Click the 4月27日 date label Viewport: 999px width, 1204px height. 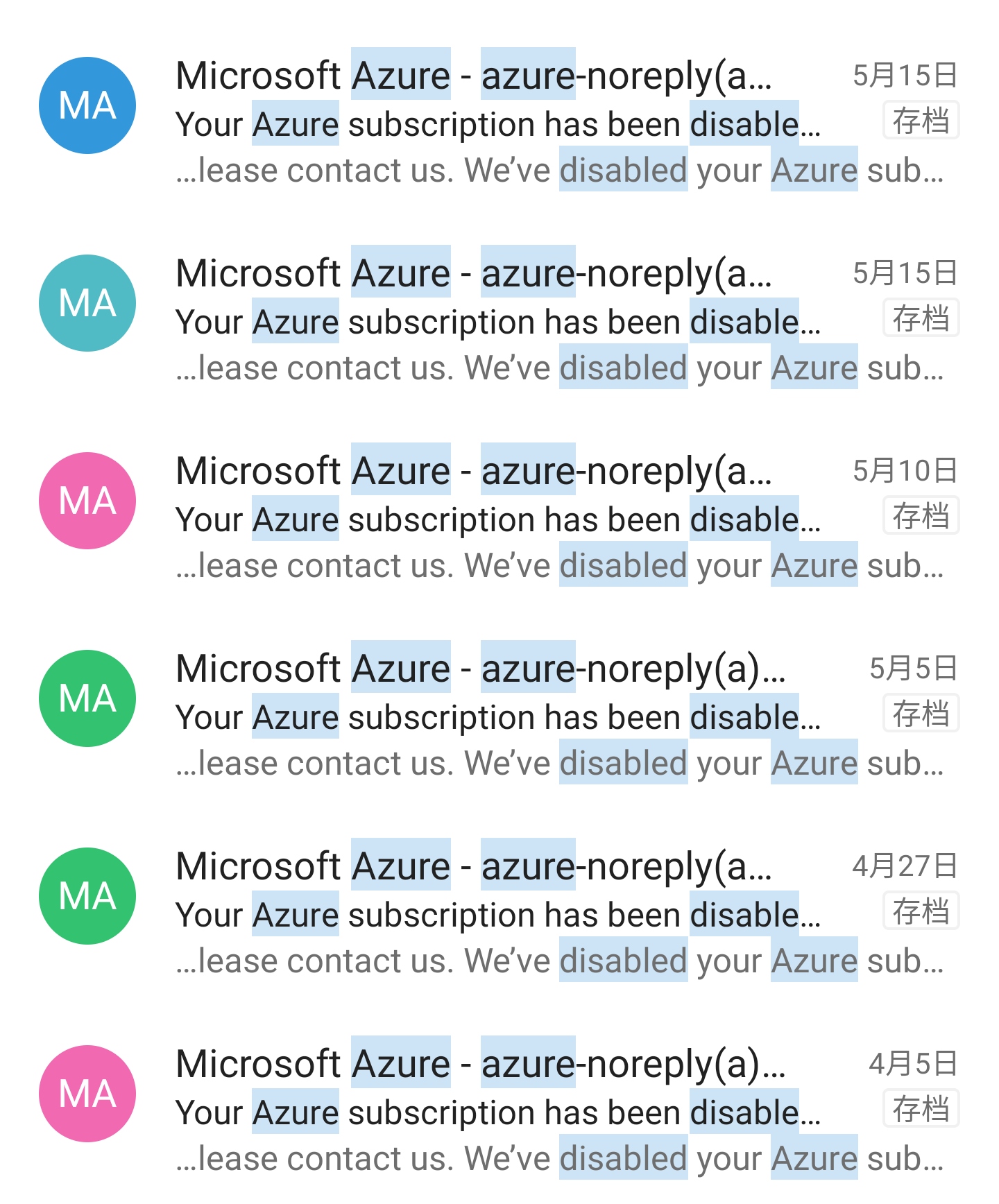(x=905, y=866)
